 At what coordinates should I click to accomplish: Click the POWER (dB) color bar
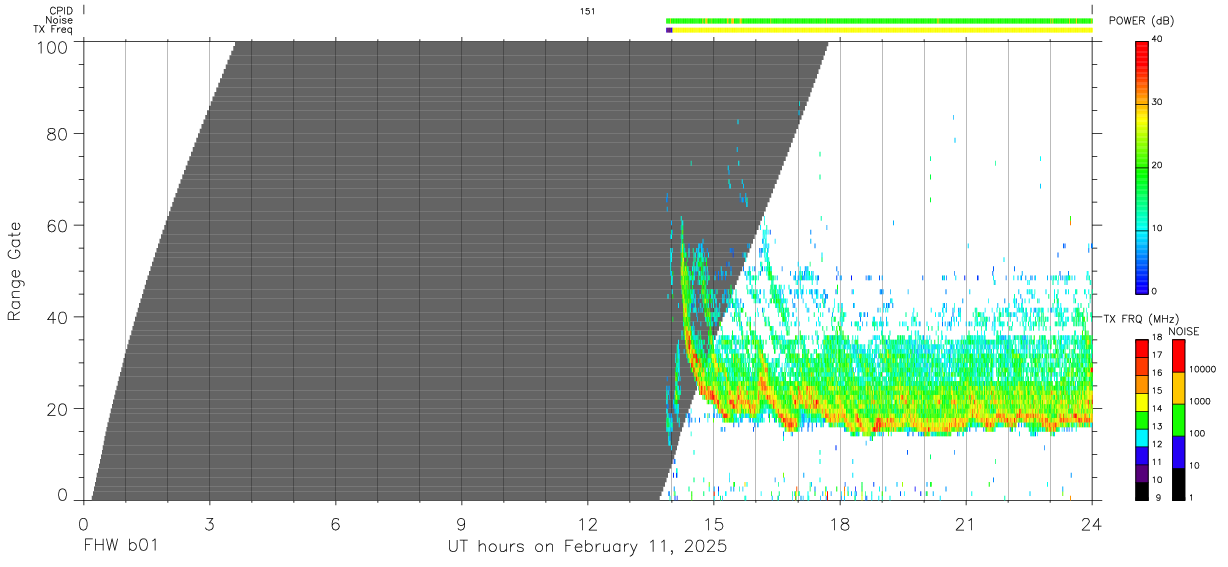click(1143, 166)
